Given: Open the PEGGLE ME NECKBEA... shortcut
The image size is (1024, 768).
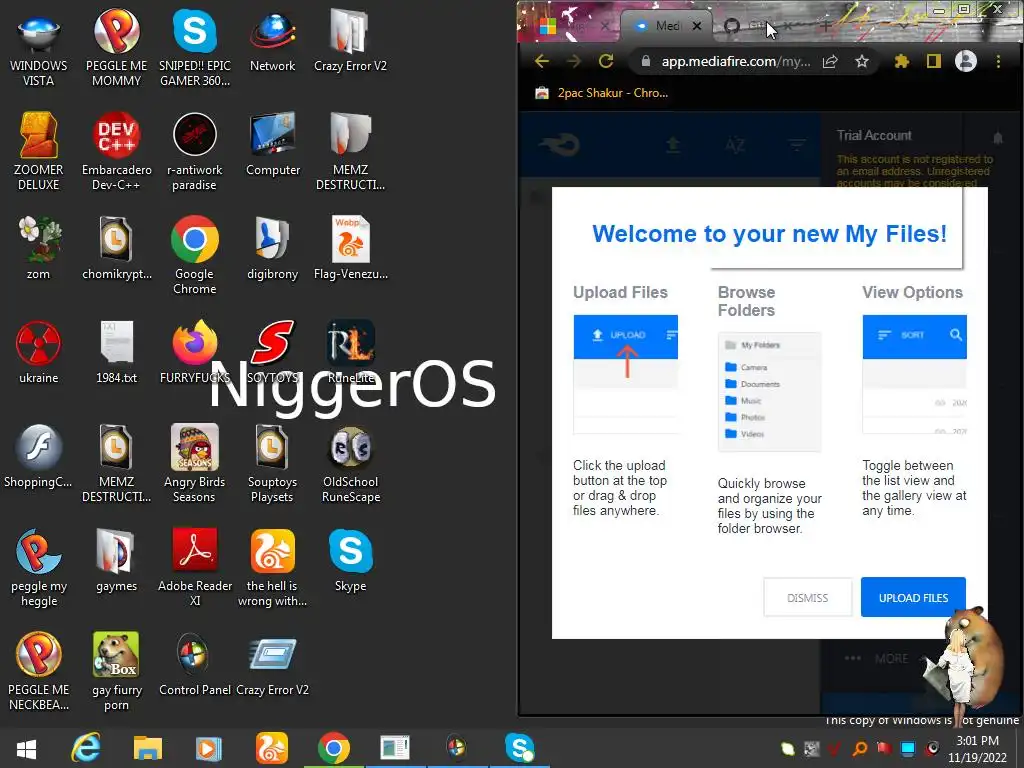Looking at the screenshot, I should pyautogui.click(x=39, y=671).
